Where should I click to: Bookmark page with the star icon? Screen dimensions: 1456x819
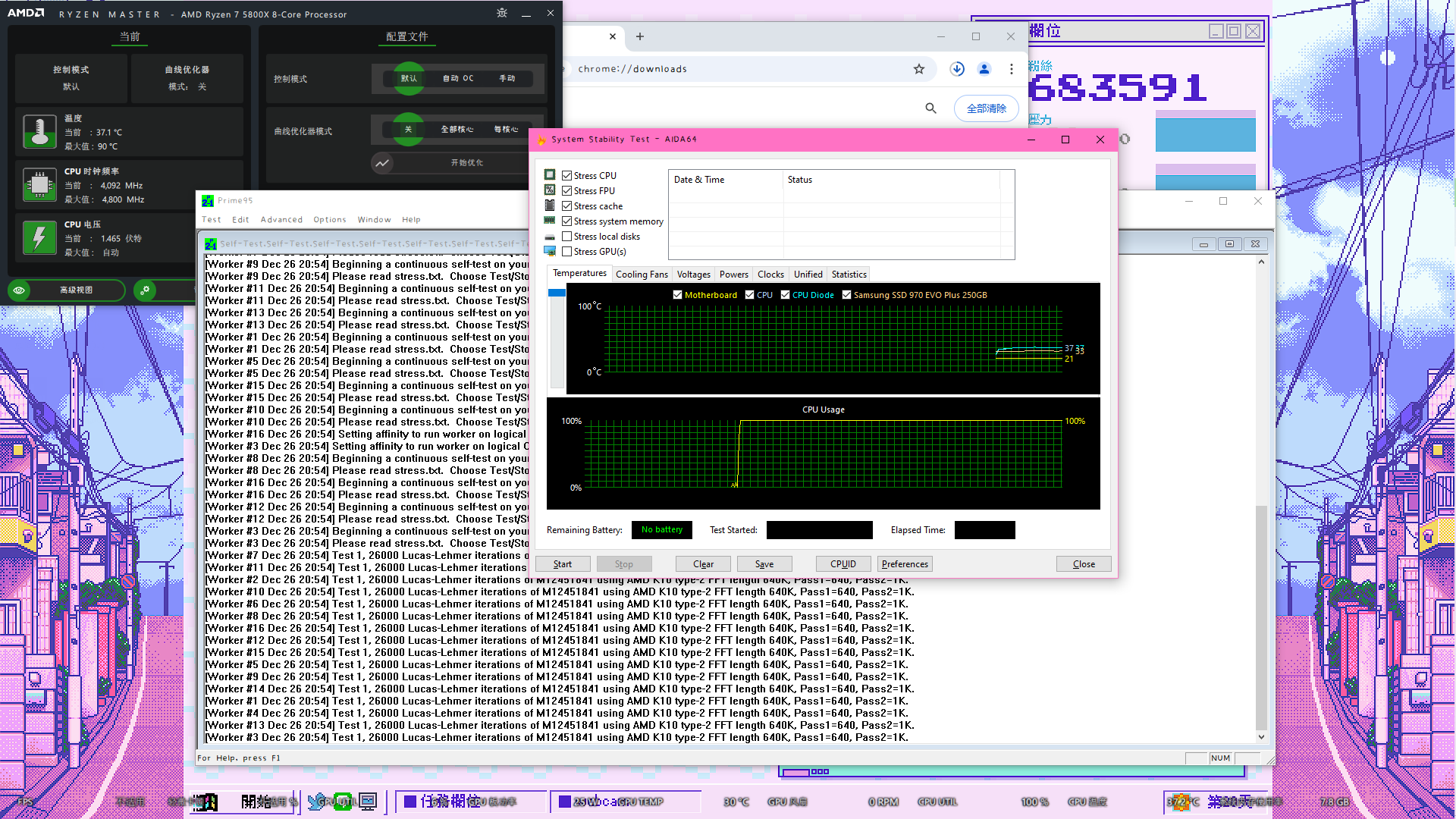click(919, 69)
